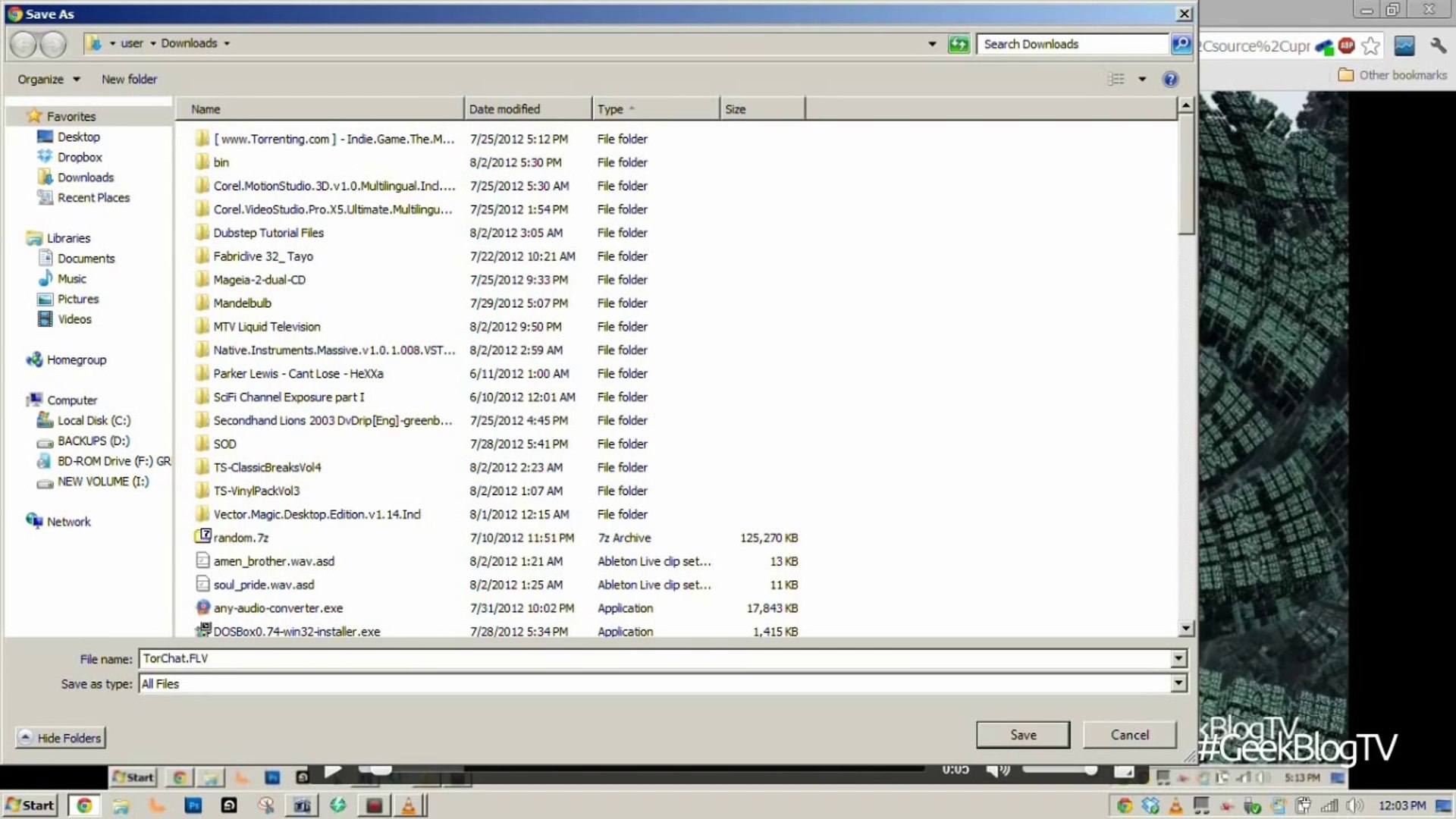Open Photoshop from the taskbar

point(193,805)
